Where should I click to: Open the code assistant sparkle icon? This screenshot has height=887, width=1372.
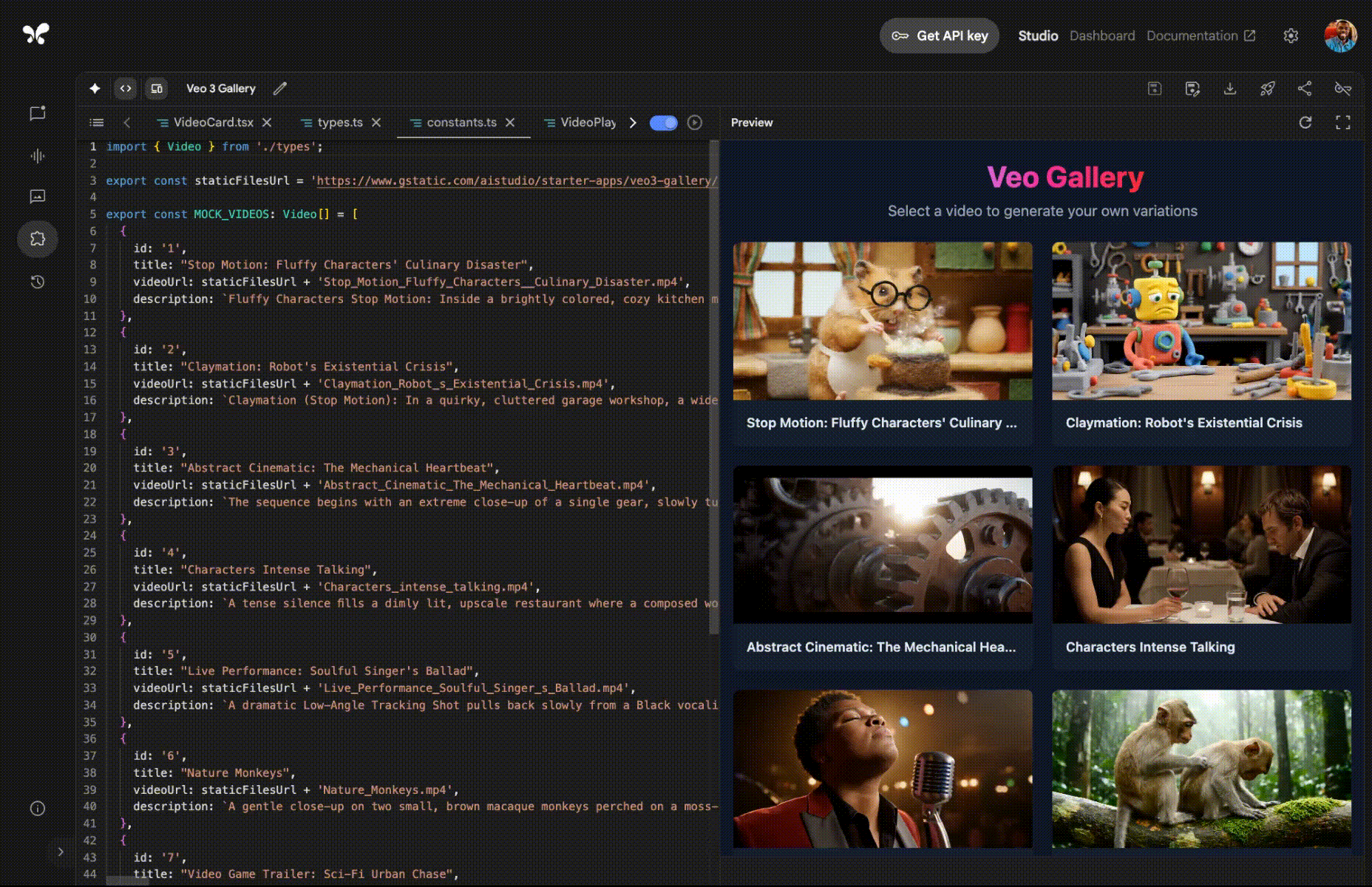[x=95, y=89]
